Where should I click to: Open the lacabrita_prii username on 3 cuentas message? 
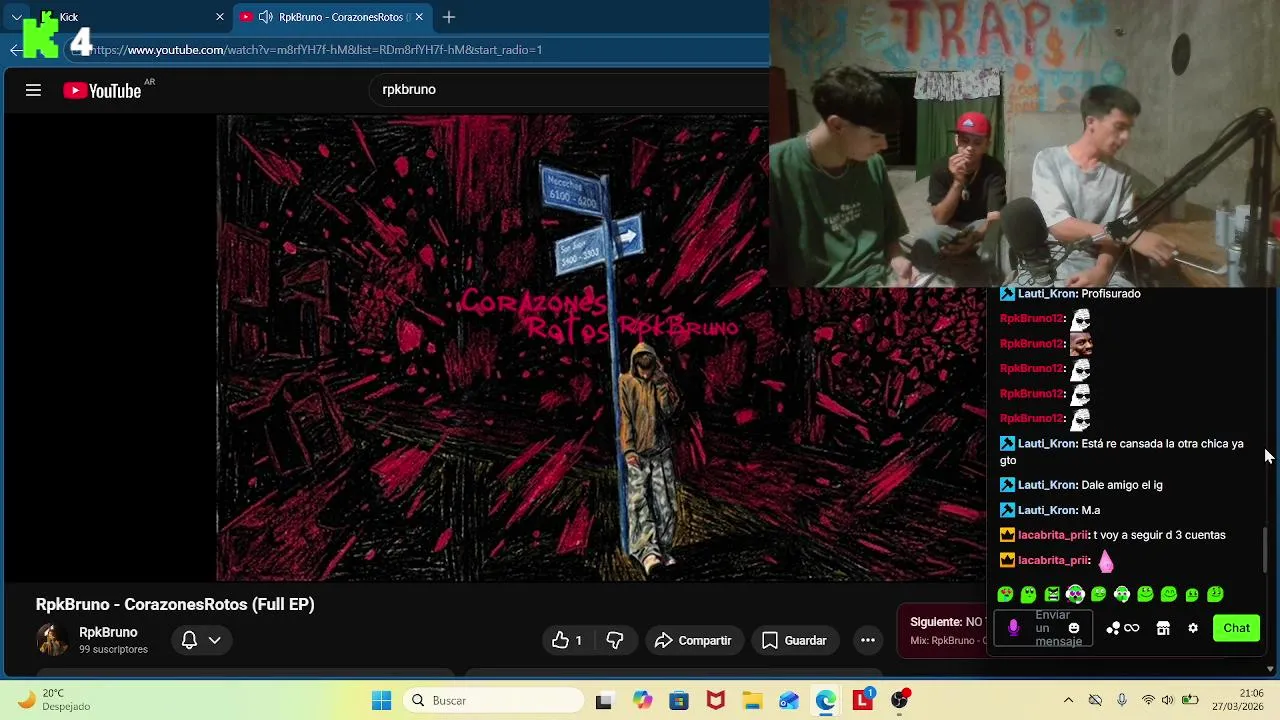pyautogui.click(x=1053, y=535)
